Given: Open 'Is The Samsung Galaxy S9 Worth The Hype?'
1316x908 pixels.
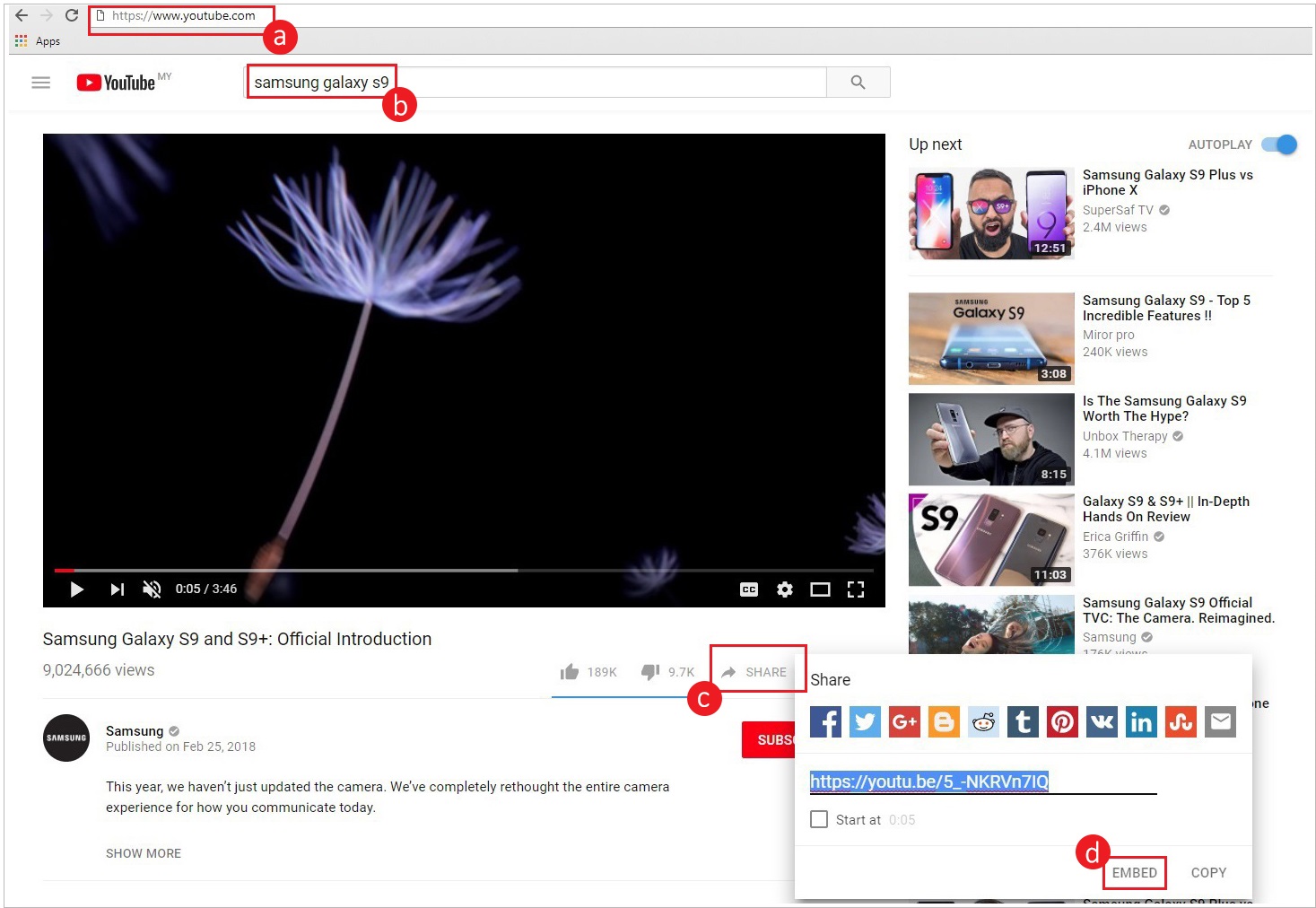Looking at the screenshot, I should pos(1164,408).
